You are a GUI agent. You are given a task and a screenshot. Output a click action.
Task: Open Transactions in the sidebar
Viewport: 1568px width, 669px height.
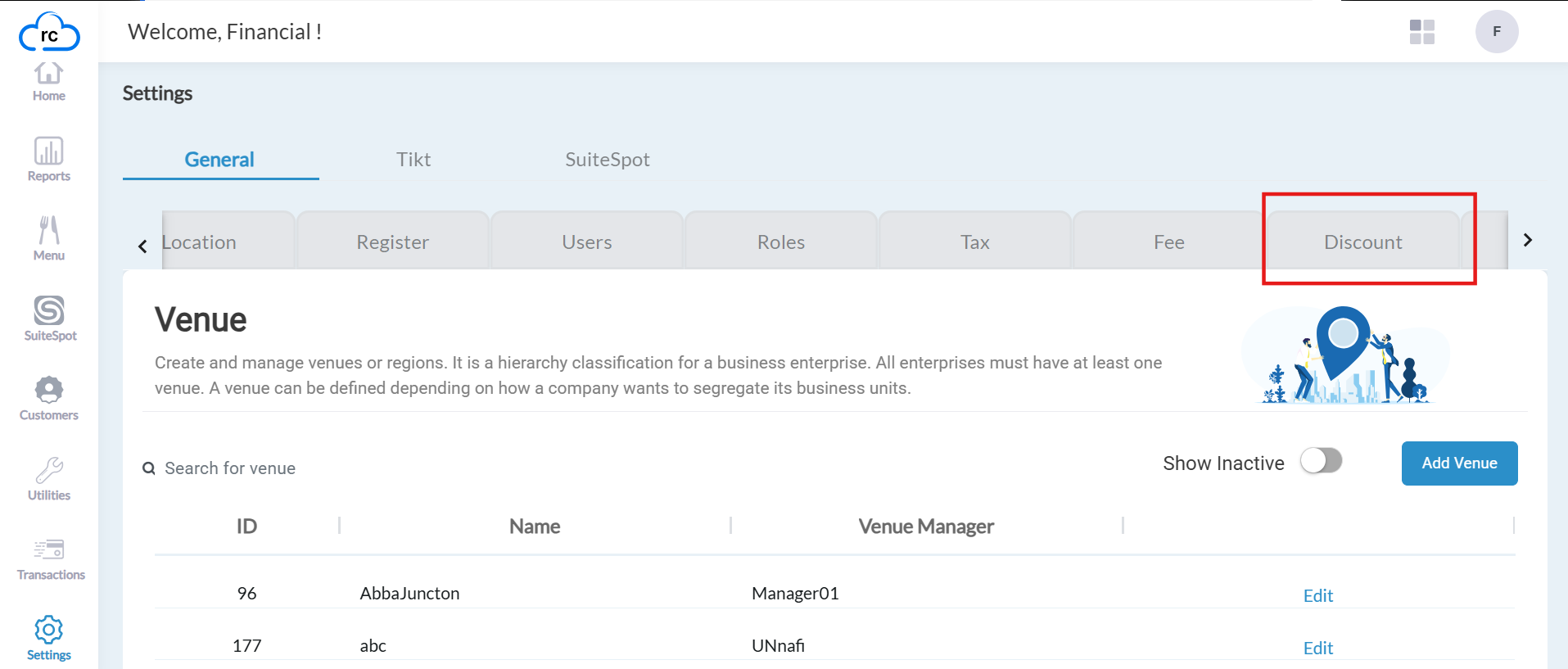[51, 559]
